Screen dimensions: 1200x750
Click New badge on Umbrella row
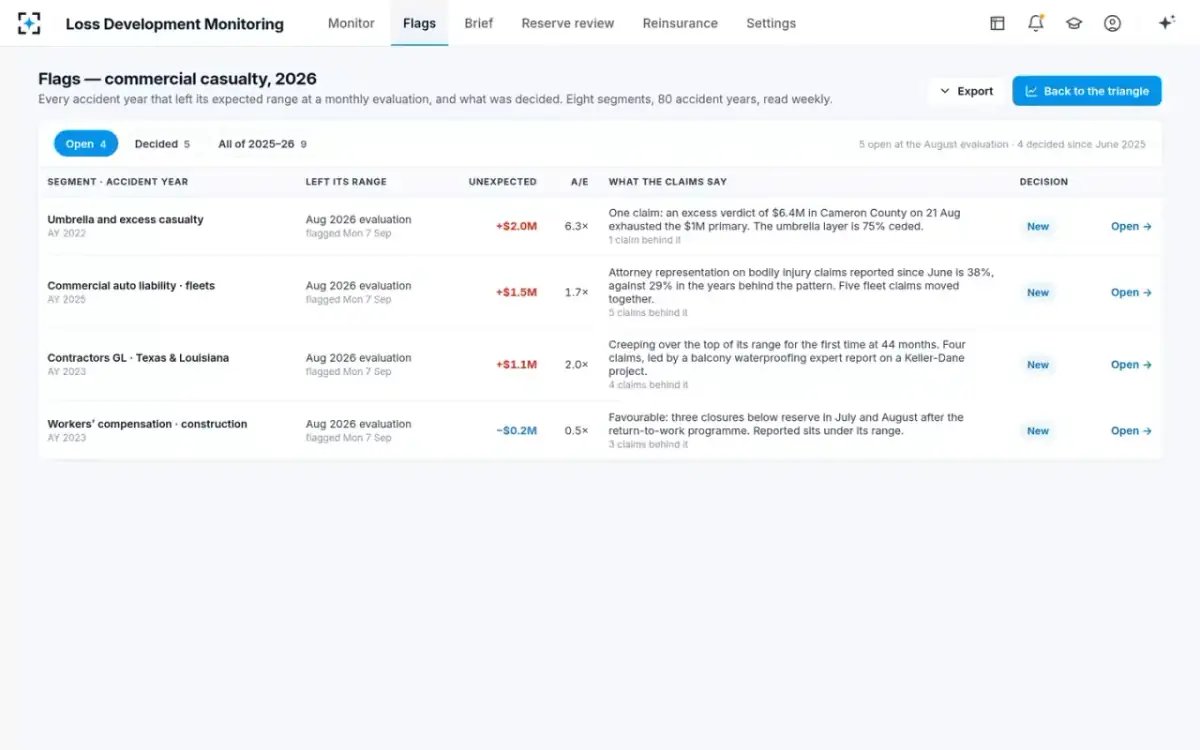tap(1038, 226)
